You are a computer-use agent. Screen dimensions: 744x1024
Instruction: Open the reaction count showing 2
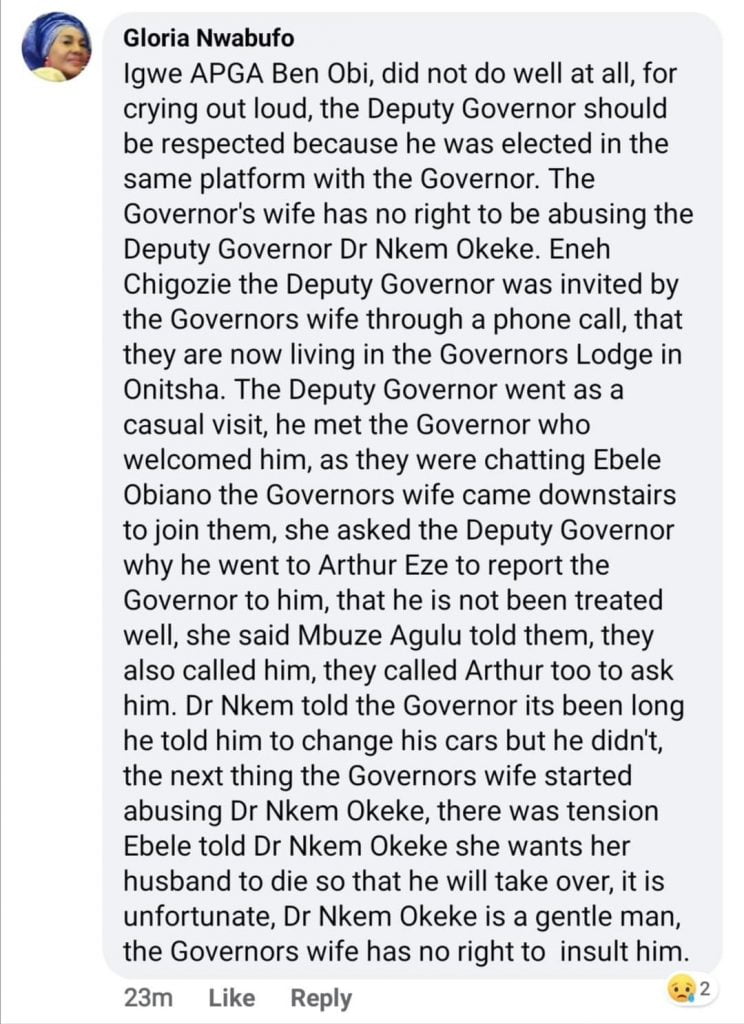pos(705,990)
